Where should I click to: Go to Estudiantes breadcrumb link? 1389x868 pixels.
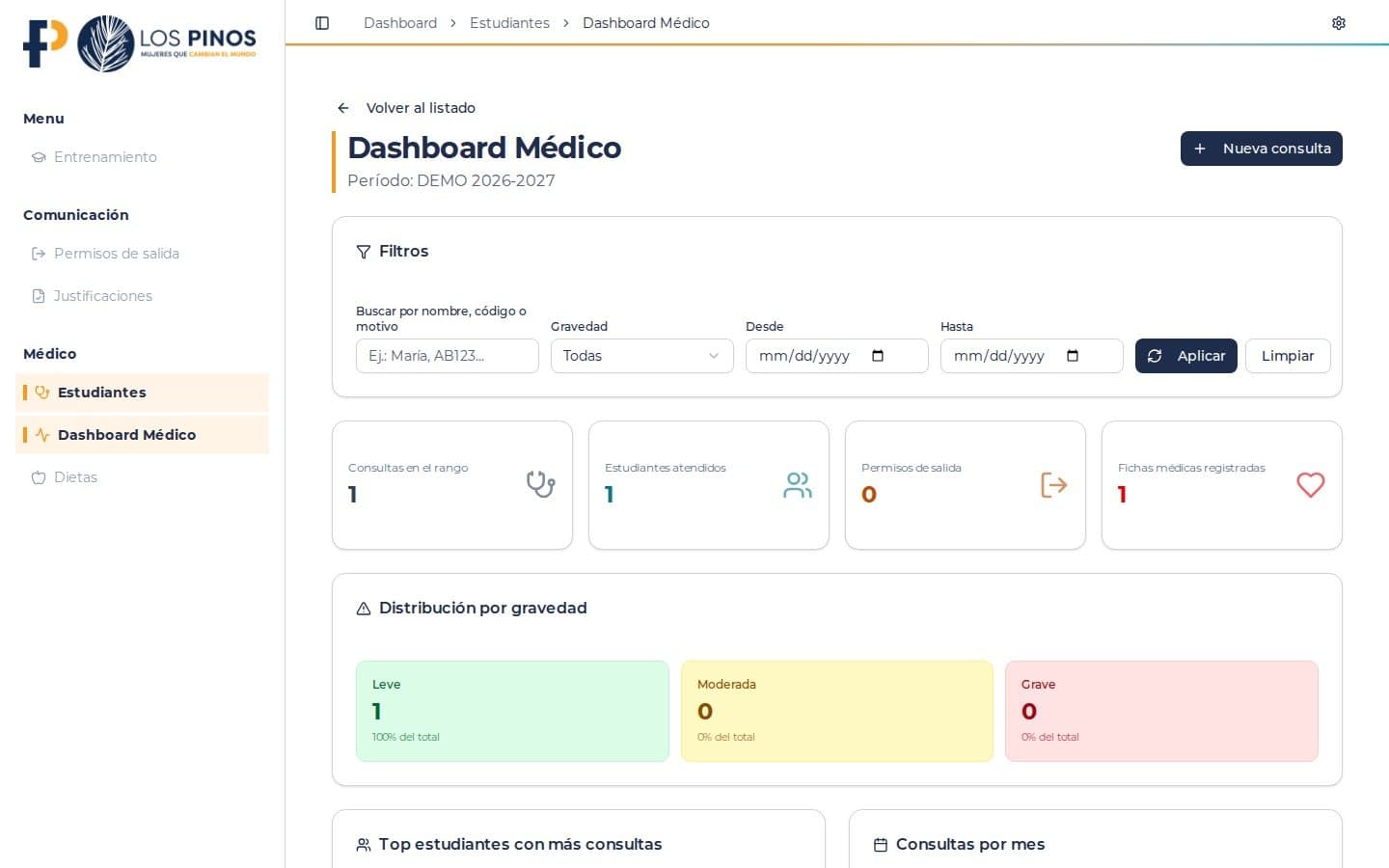tap(509, 23)
